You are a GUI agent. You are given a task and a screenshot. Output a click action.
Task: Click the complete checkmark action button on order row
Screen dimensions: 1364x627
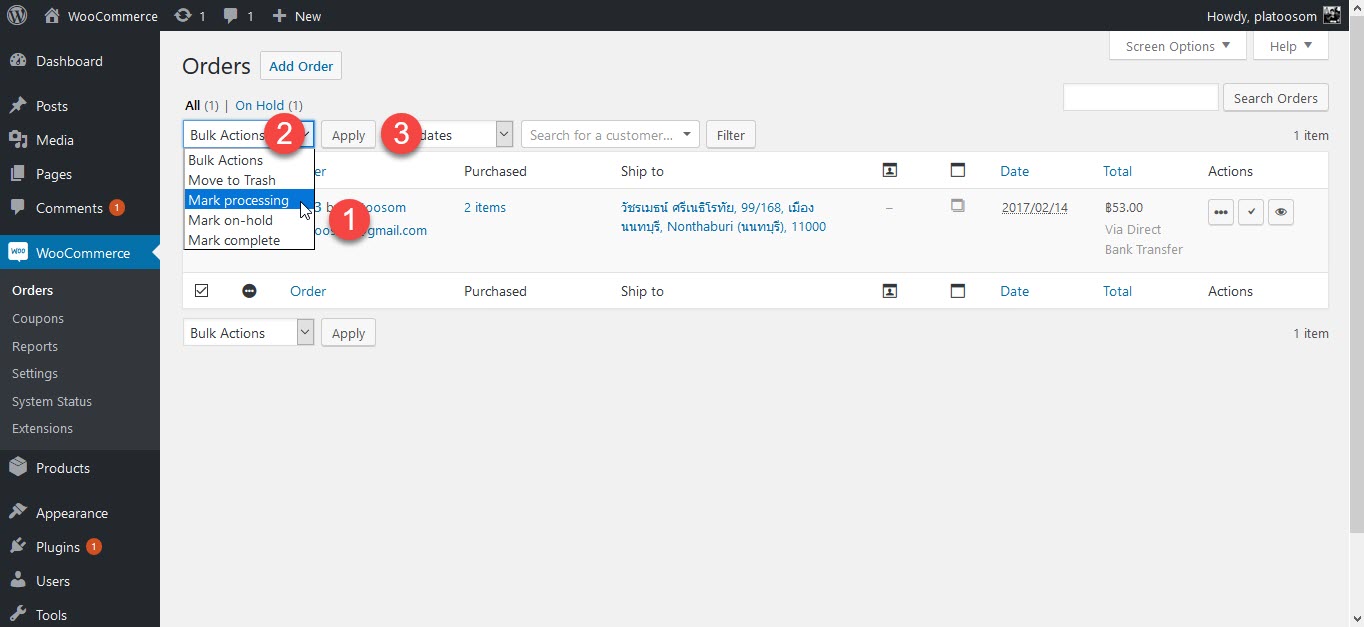tap(1251, 212)
